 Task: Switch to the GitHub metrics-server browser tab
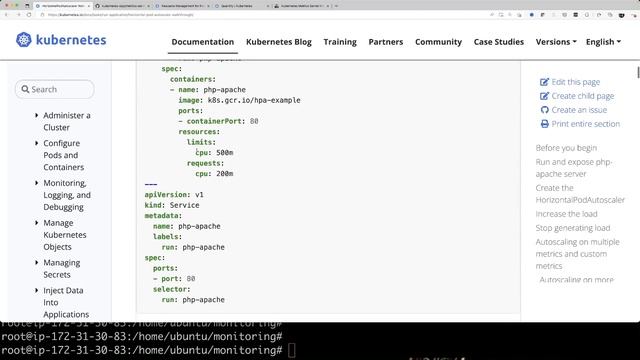point(122,6)
